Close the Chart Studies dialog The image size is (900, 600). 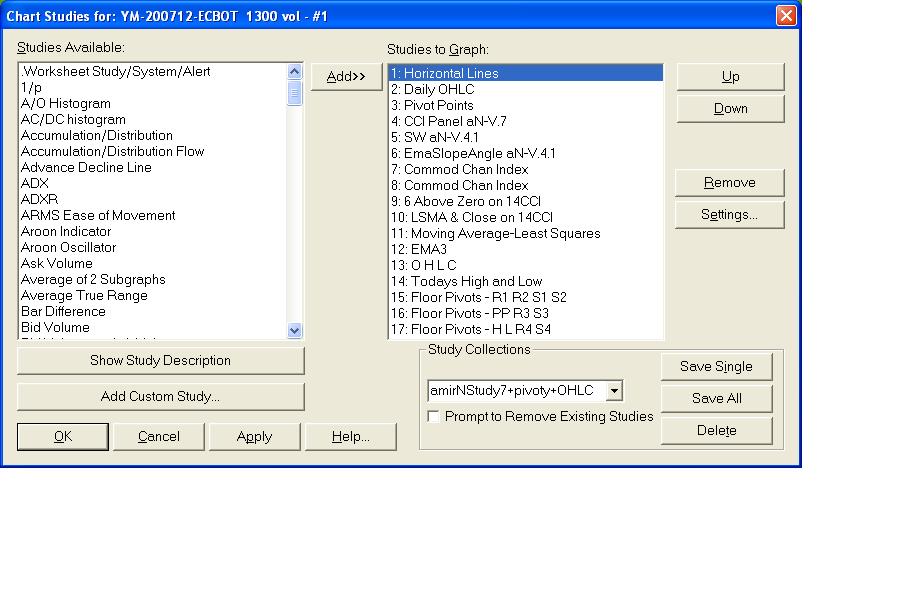pos(786,16)
